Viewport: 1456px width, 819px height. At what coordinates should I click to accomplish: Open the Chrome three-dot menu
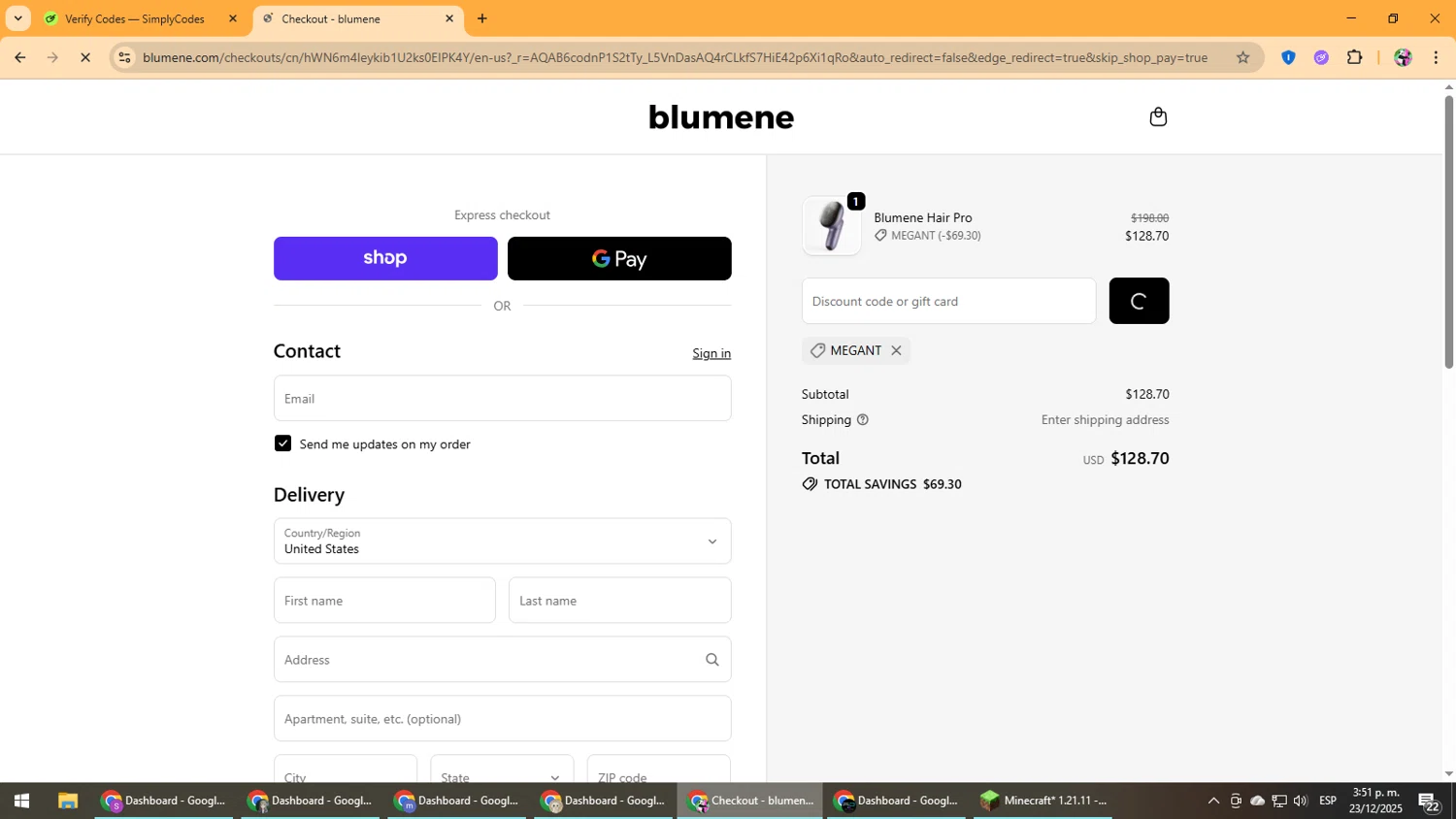point(1437,57)
